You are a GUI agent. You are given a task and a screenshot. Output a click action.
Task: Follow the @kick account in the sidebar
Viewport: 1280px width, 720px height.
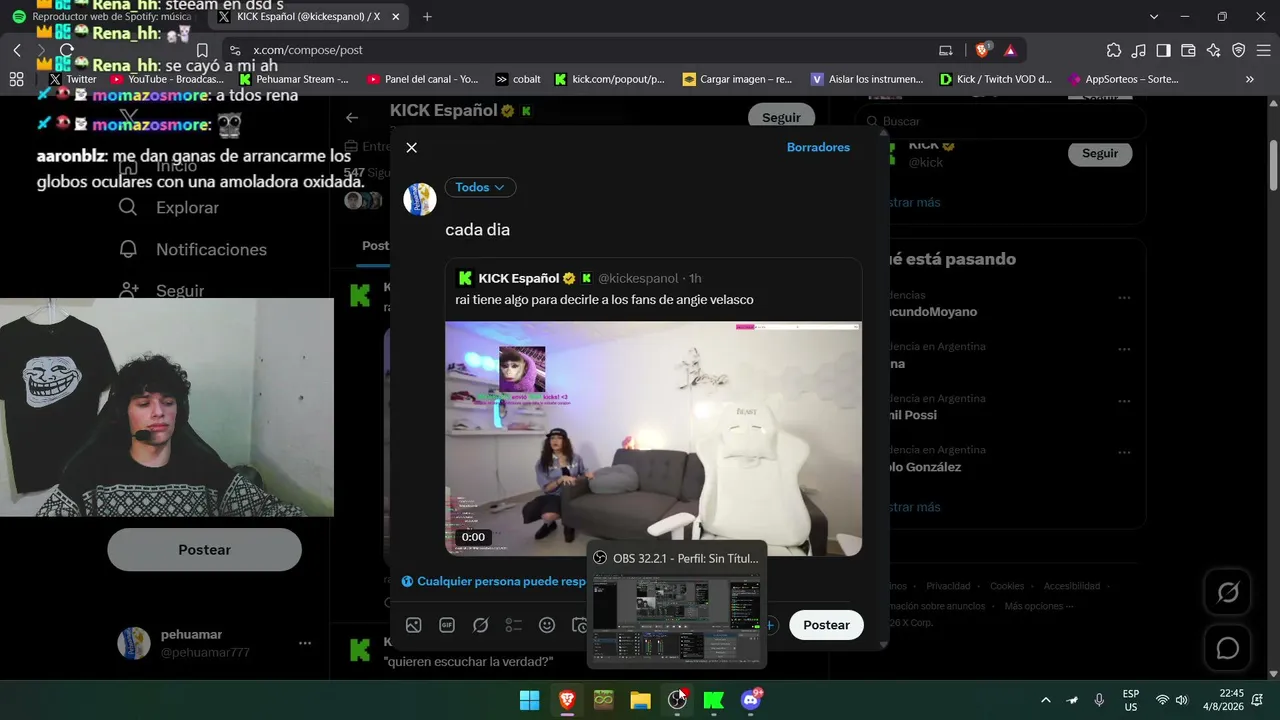coord(1100,153)
